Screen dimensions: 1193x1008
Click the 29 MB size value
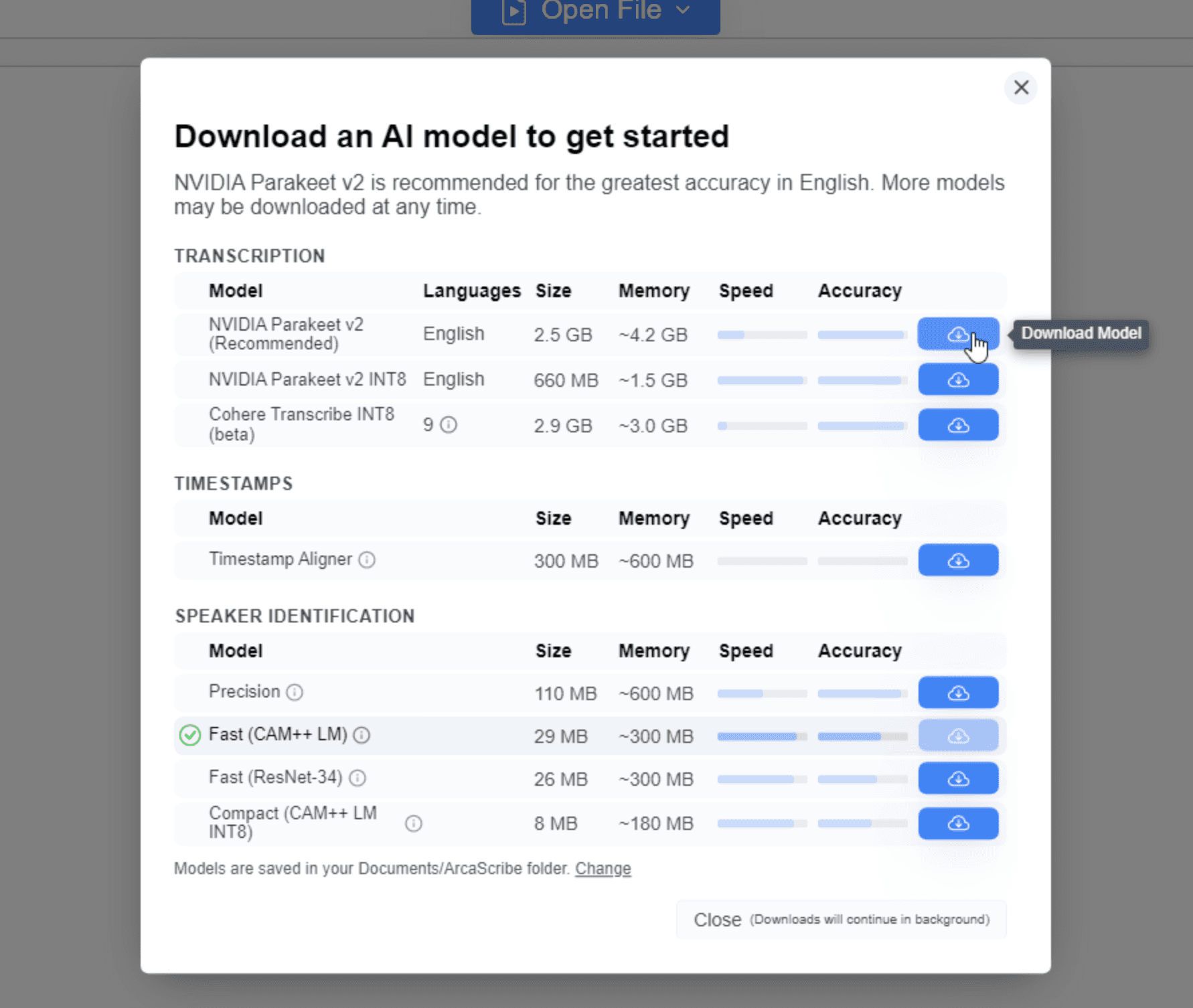[560, 736]
